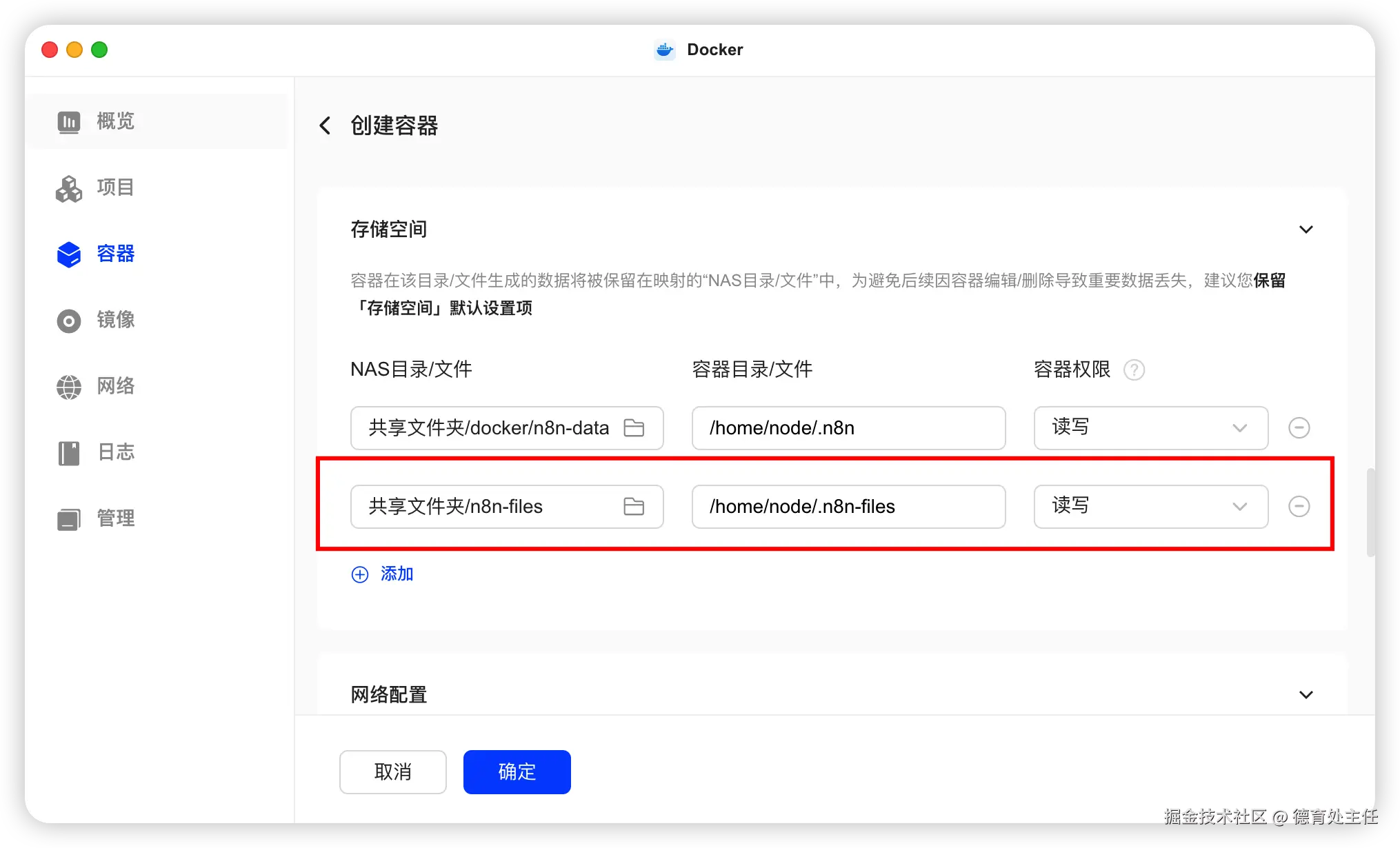This screenshot has height=848, width=1400.
Task: Collapse the 存储空间 section chevron
Action: [x=1306, y=230]
